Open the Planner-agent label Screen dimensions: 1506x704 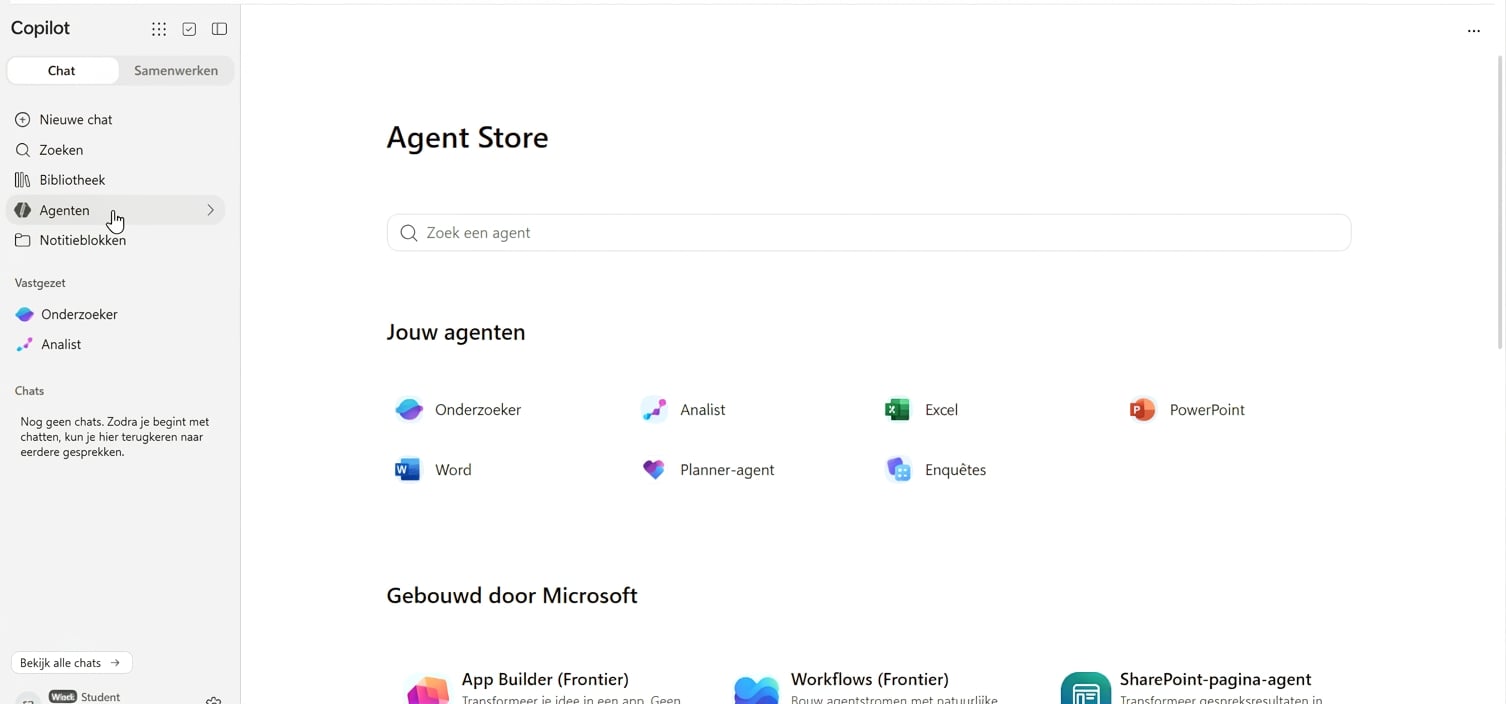point(727,470)
